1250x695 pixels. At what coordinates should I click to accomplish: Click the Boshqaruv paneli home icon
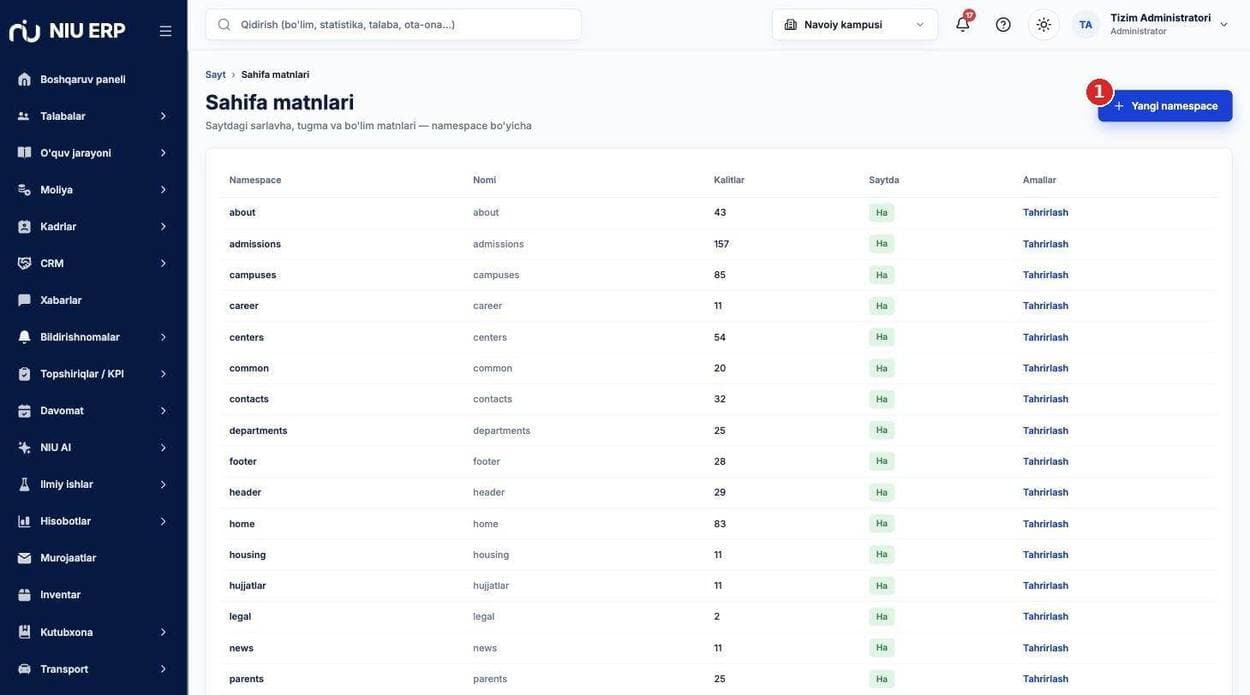24,79
